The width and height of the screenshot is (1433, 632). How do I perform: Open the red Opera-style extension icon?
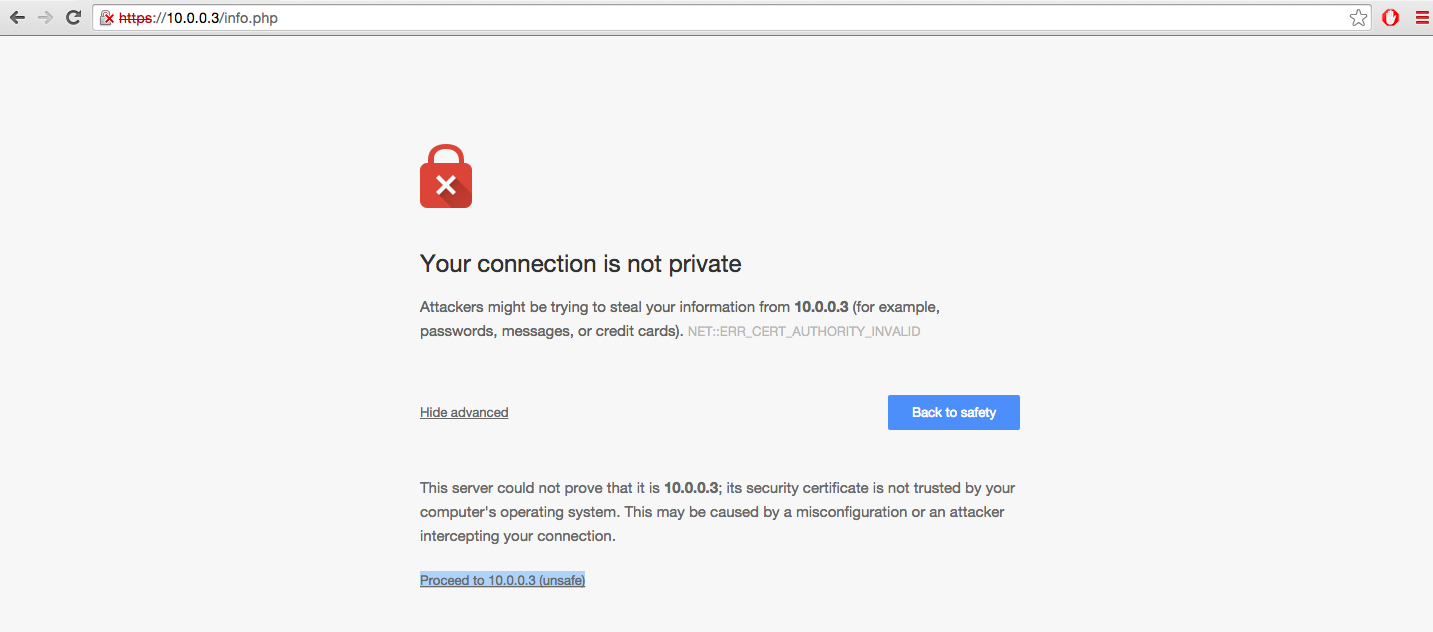(1390, 18)
